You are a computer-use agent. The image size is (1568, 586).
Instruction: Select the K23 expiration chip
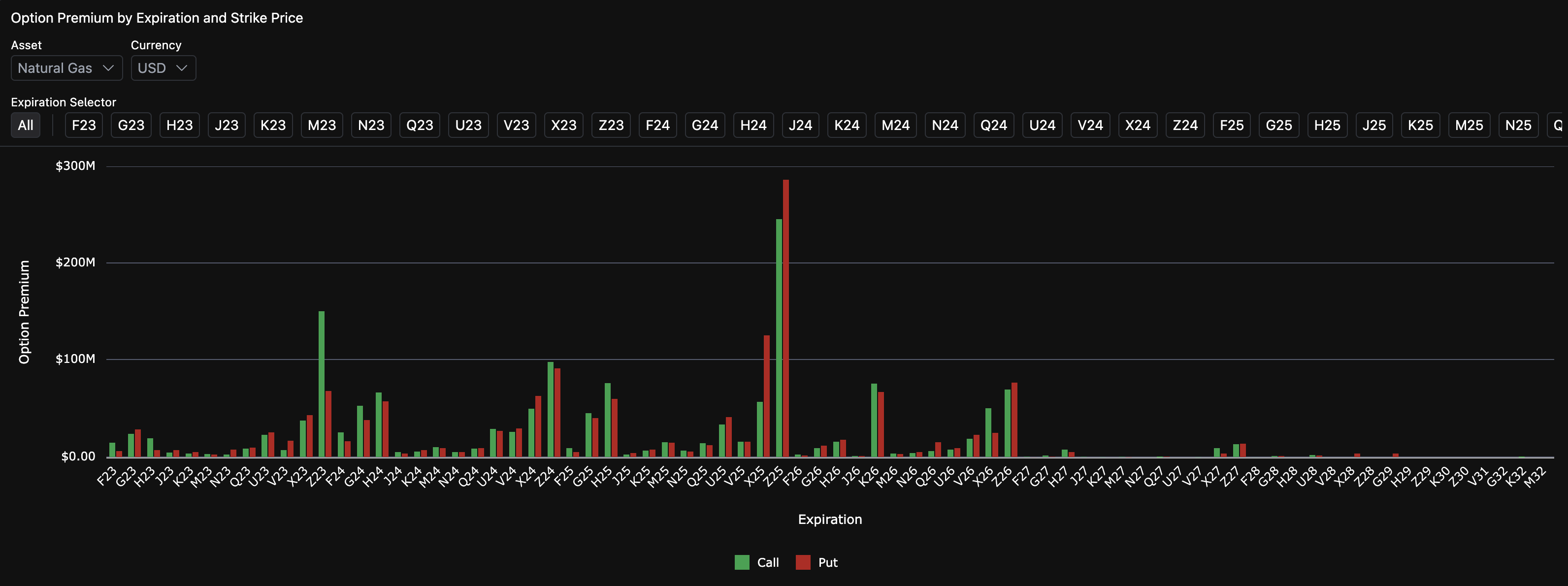point(273,126)
